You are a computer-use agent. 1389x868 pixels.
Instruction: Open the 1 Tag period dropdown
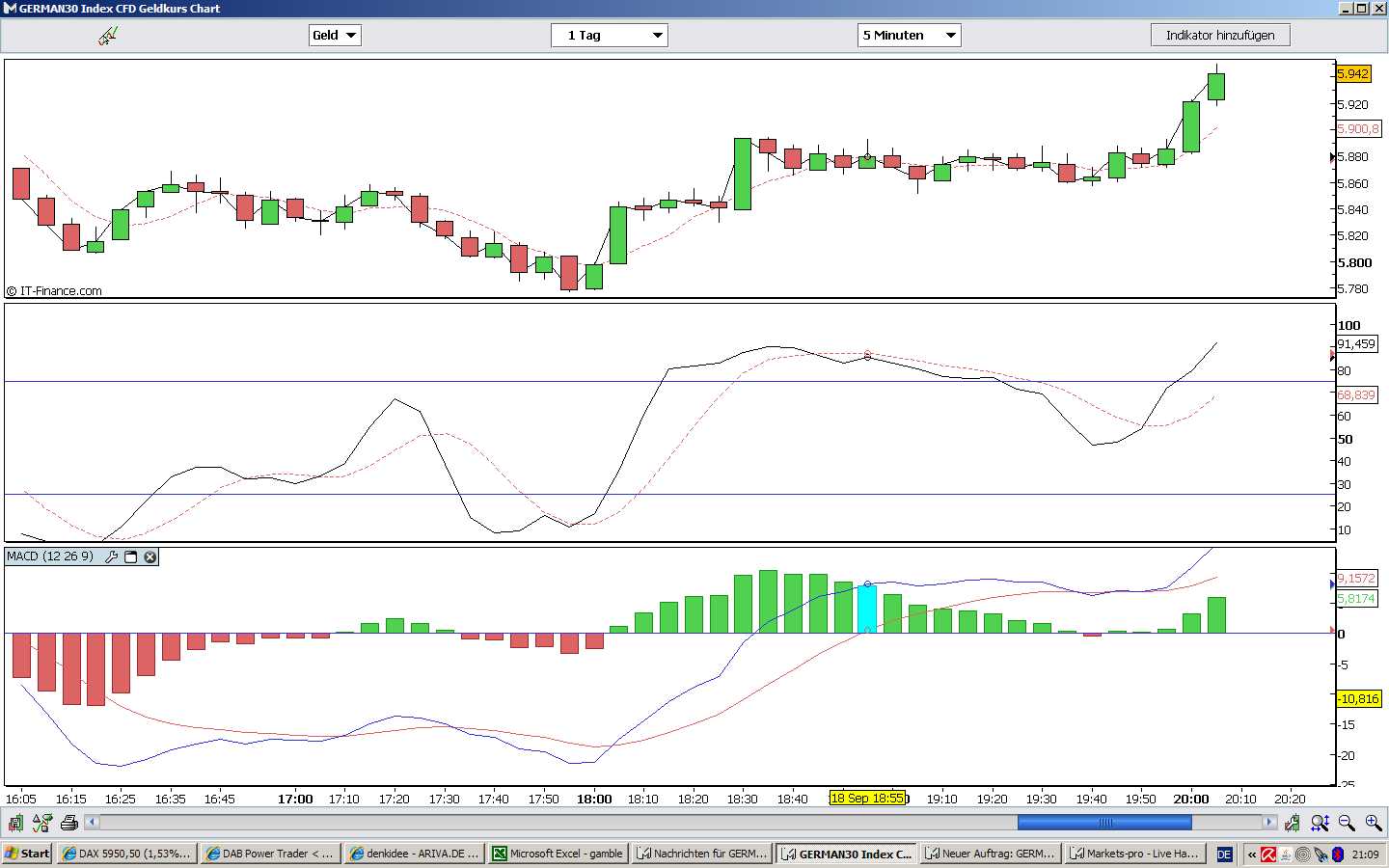click(610, 36)
